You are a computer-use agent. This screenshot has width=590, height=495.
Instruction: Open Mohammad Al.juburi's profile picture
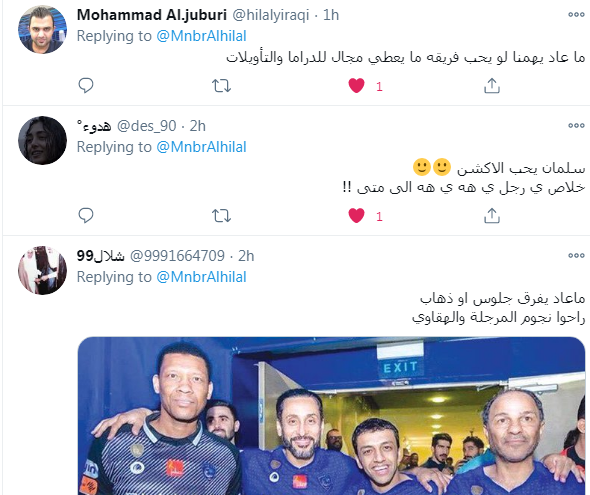click(43, 29)
